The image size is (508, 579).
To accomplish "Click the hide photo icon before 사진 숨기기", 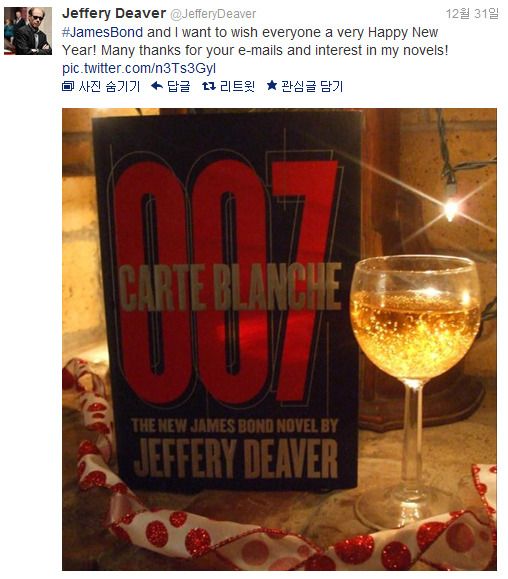I will (68, 86).
